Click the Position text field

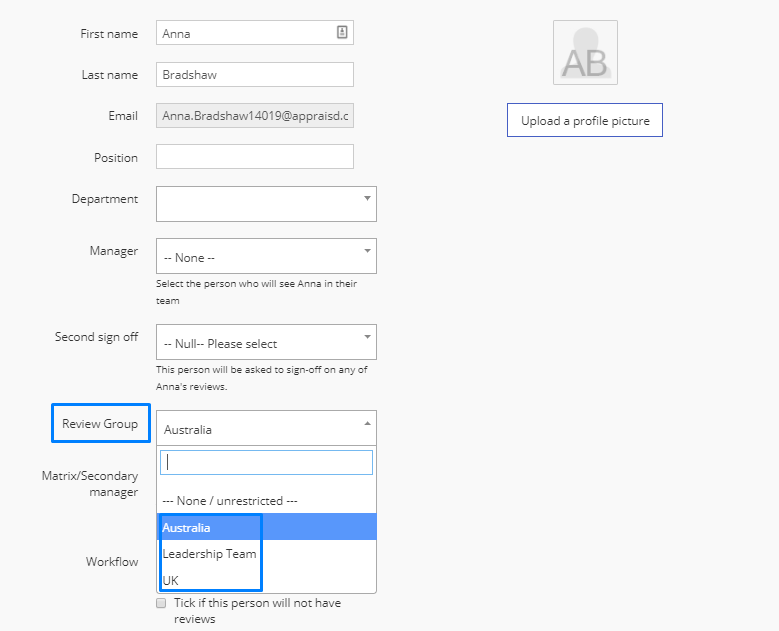[254, 157]
